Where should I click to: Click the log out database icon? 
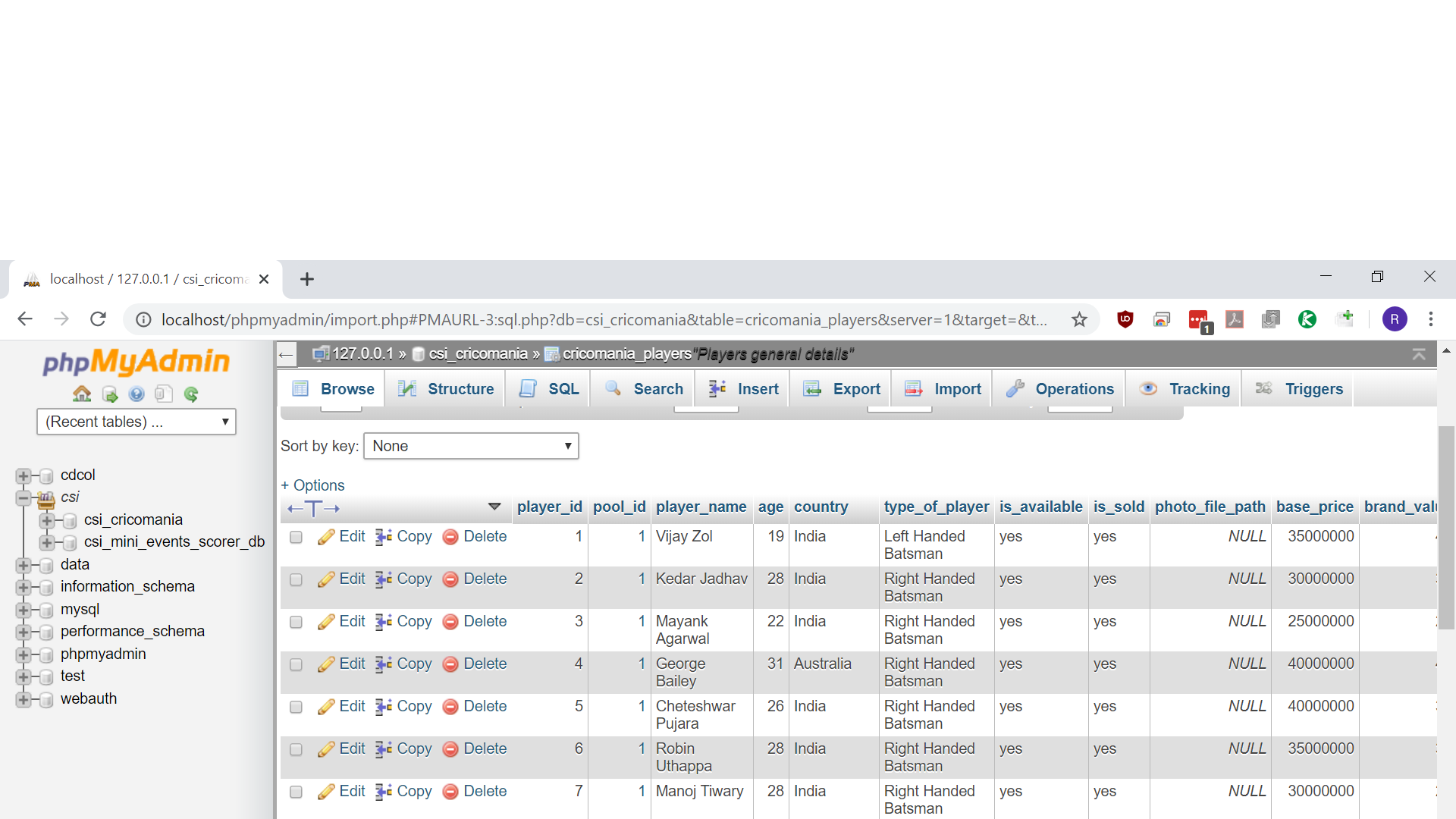[110, 394]
